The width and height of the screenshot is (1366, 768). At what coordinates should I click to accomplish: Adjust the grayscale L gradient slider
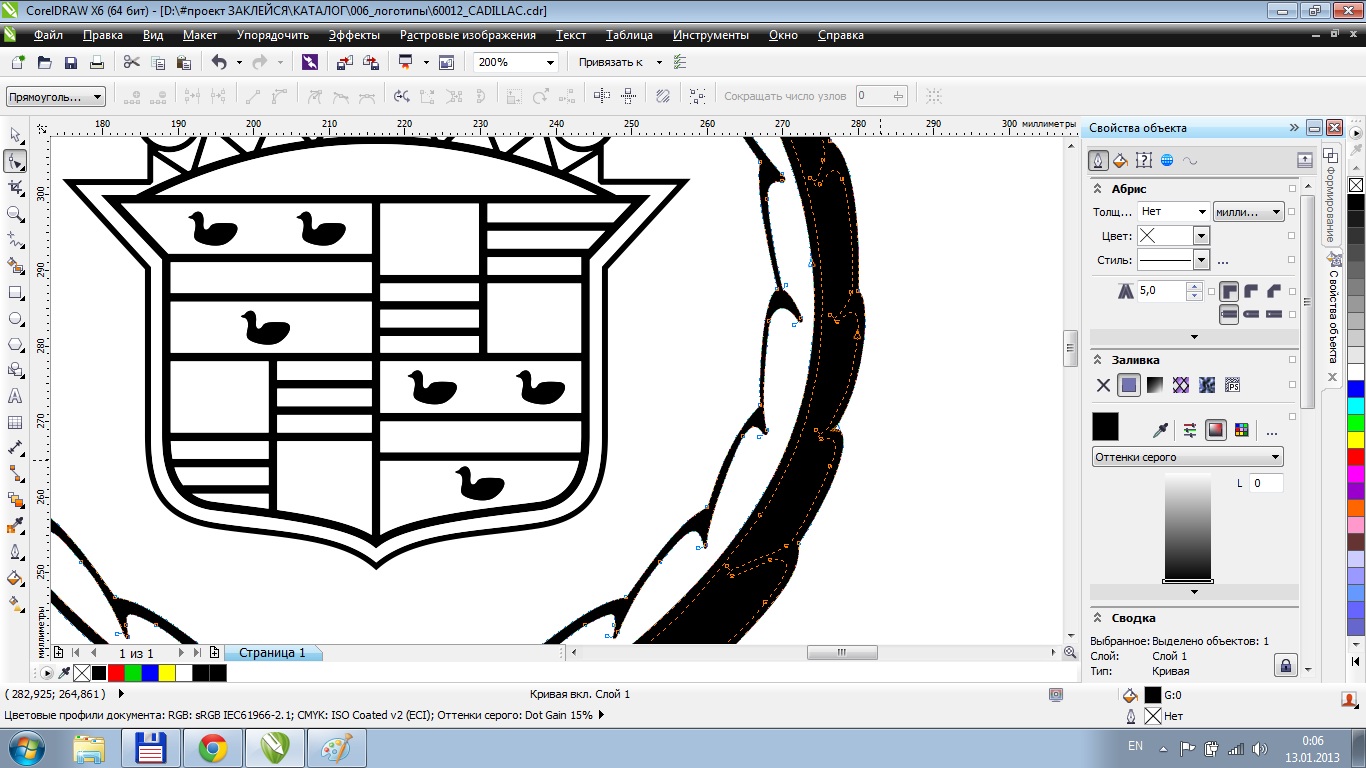pyautogui.click(x=1188, y=526)
